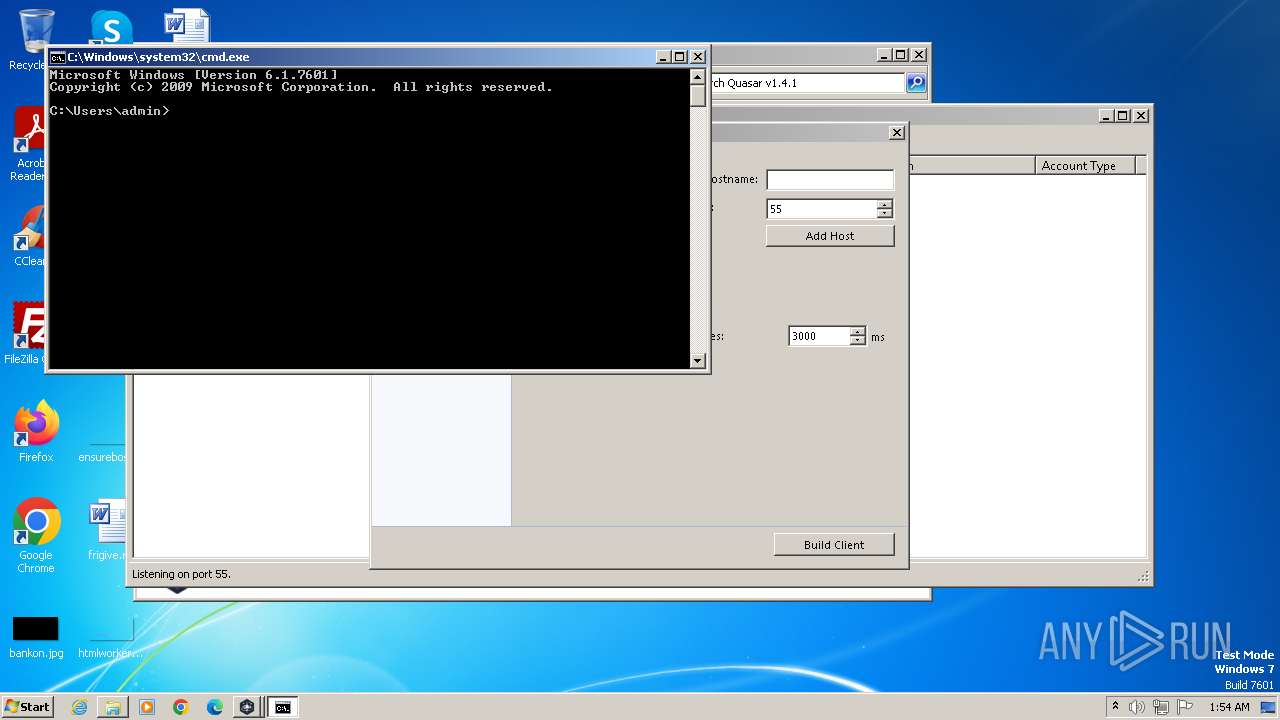Screen dimensions: 1280x720
Task: Open Chrome from the taskbar
Action: 180,707
